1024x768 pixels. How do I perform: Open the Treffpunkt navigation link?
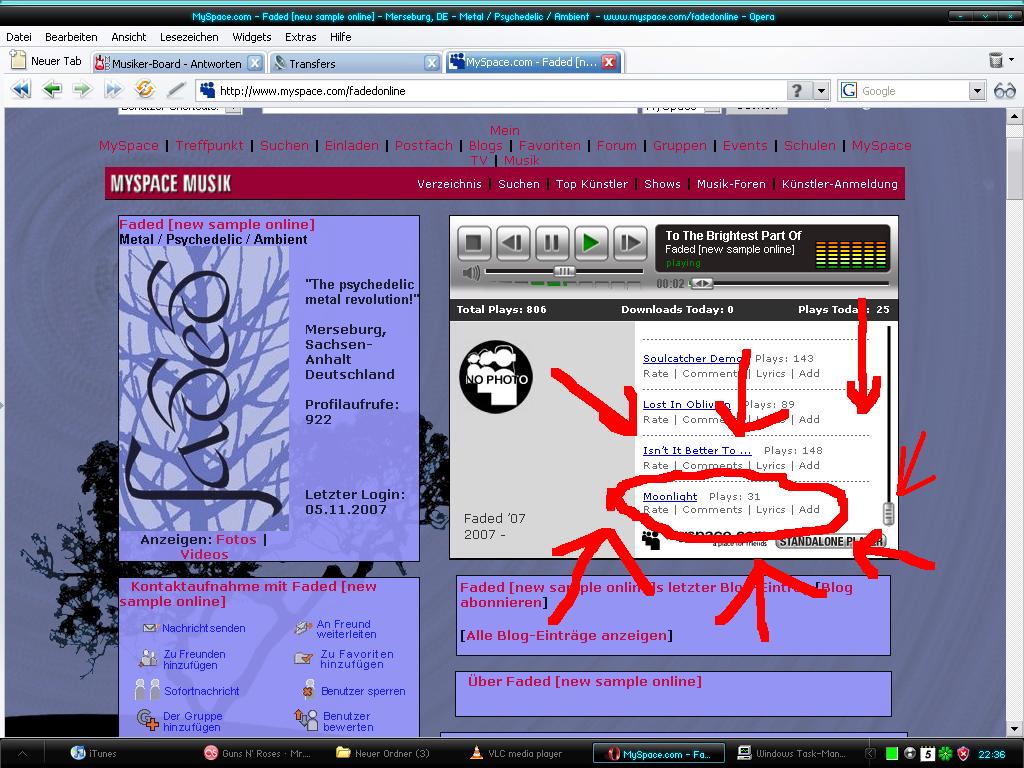pos(210,146)
